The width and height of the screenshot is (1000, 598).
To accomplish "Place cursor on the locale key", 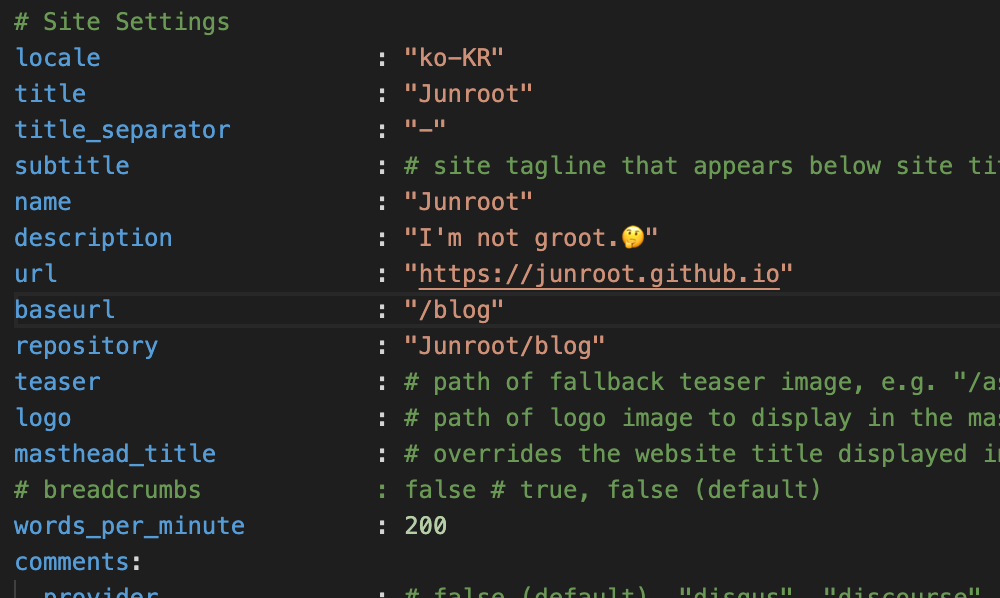I will 57,57.
